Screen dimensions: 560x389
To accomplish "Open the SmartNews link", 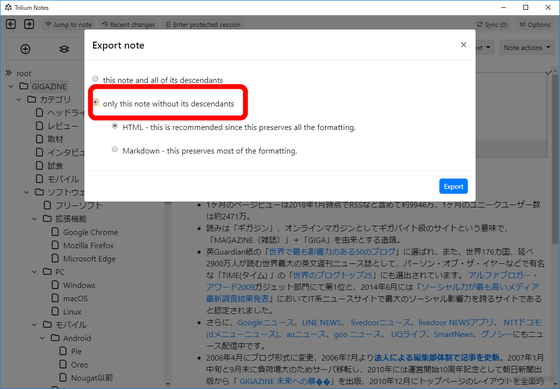I will tap(454, 334).
